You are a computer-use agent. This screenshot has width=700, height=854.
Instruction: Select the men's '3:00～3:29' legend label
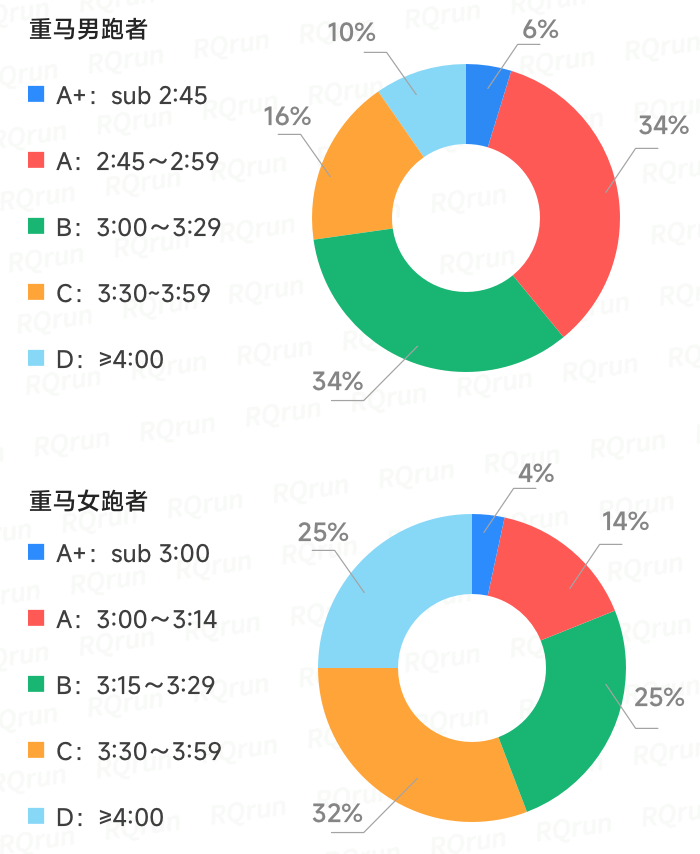(159, 228)
